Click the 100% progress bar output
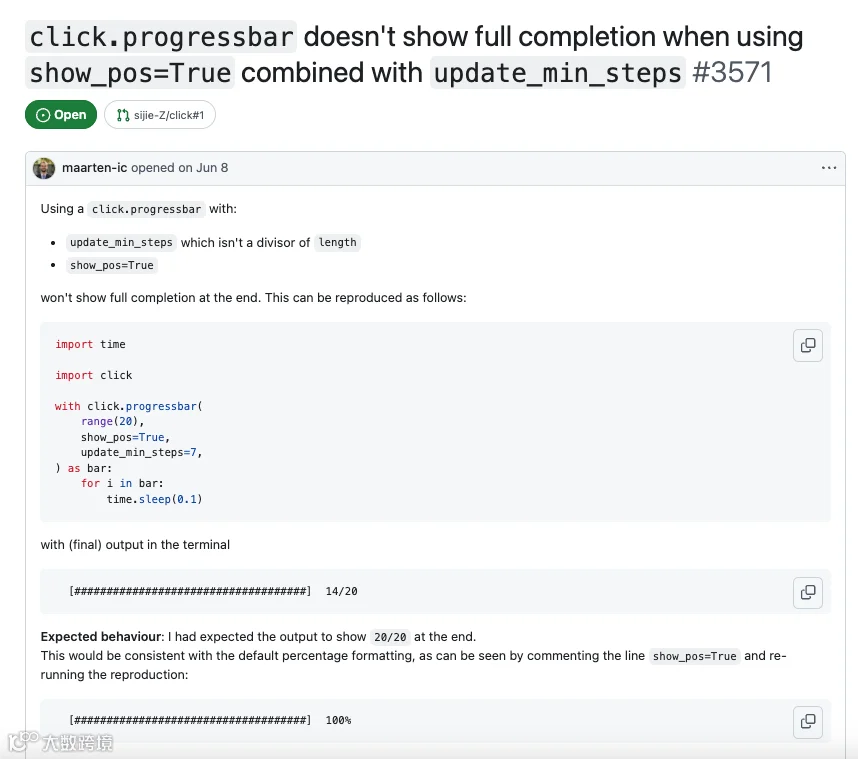 tap(210, 721)
